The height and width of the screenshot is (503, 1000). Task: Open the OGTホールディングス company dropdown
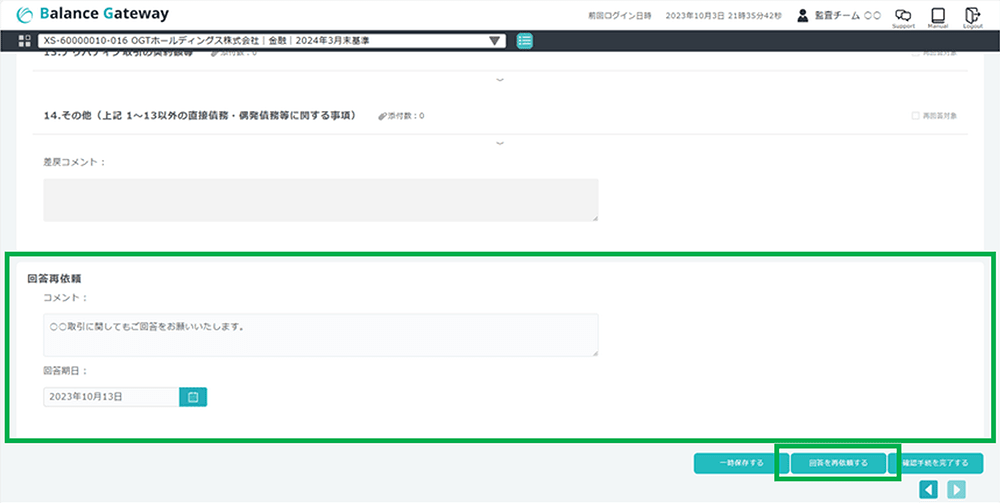[270, 41]
